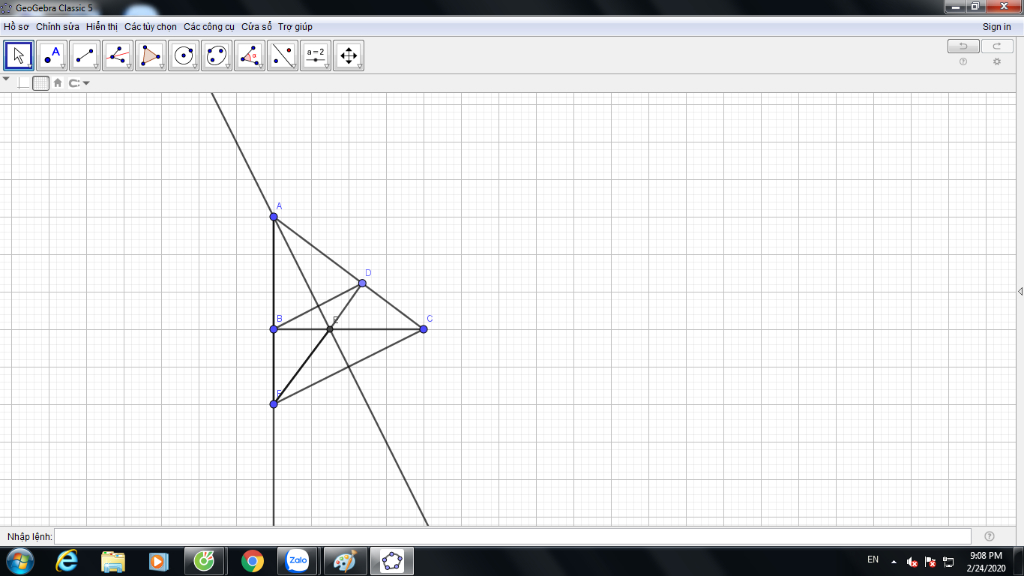The height and width of the screenshot is (576, 1024).
Task: Open Line tool dropdown arrow
Action: [96, 67]
